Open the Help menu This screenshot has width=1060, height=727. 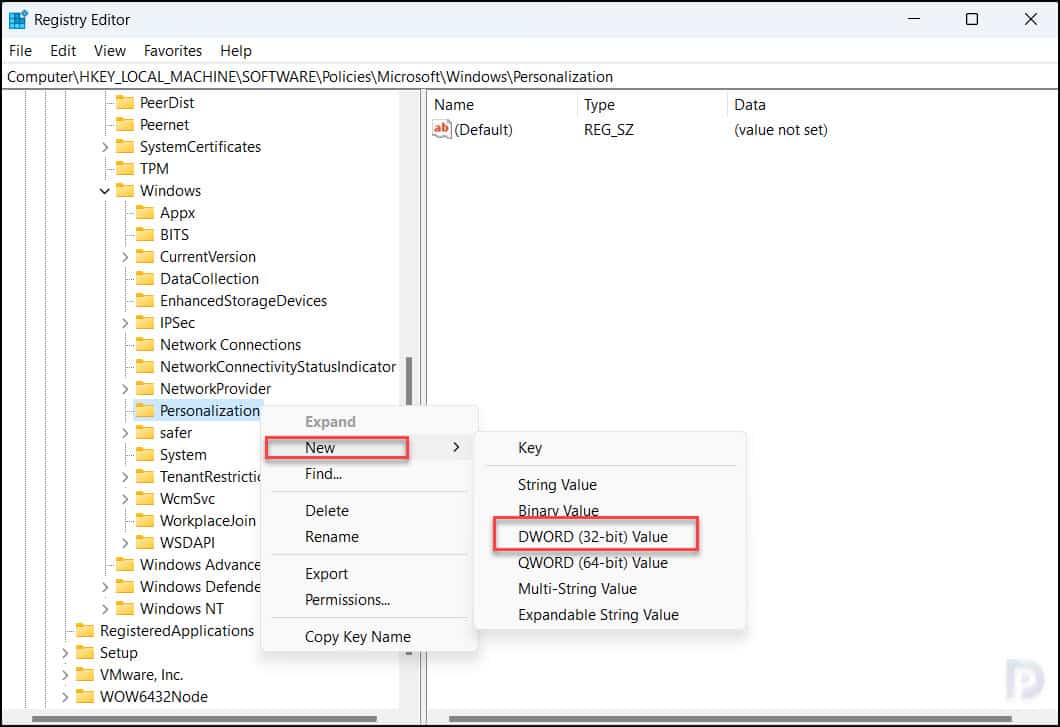(235, 51)
